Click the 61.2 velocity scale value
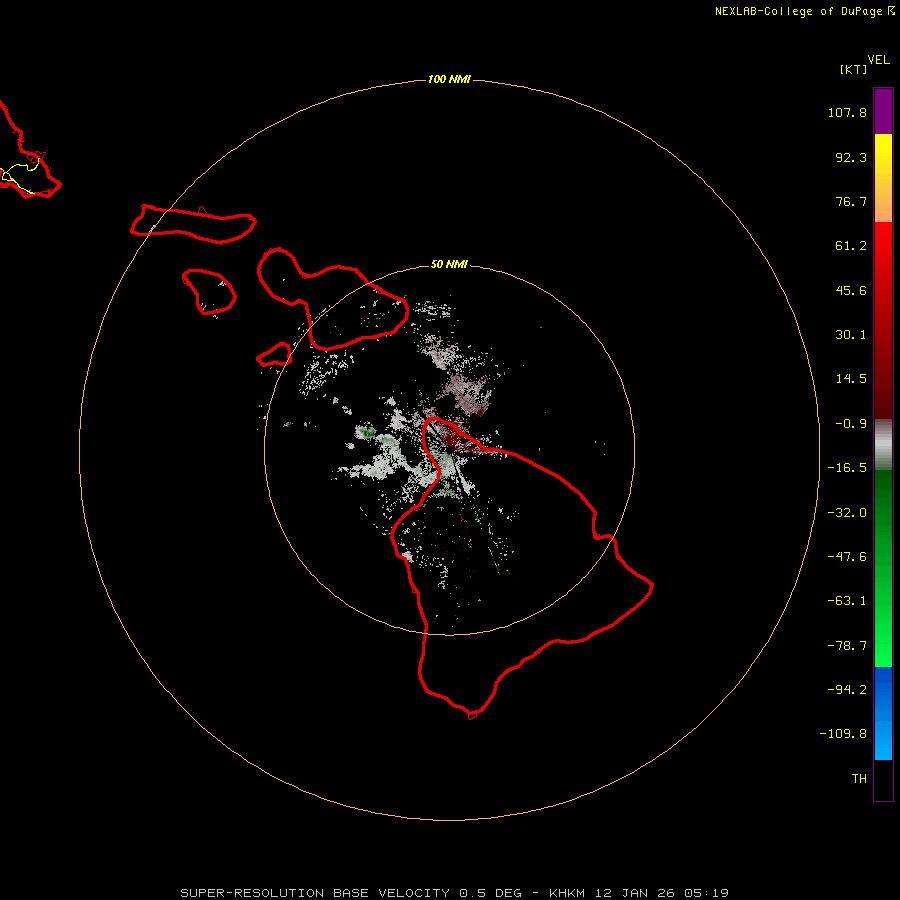900x900 pixels. [x=851, y=246]
